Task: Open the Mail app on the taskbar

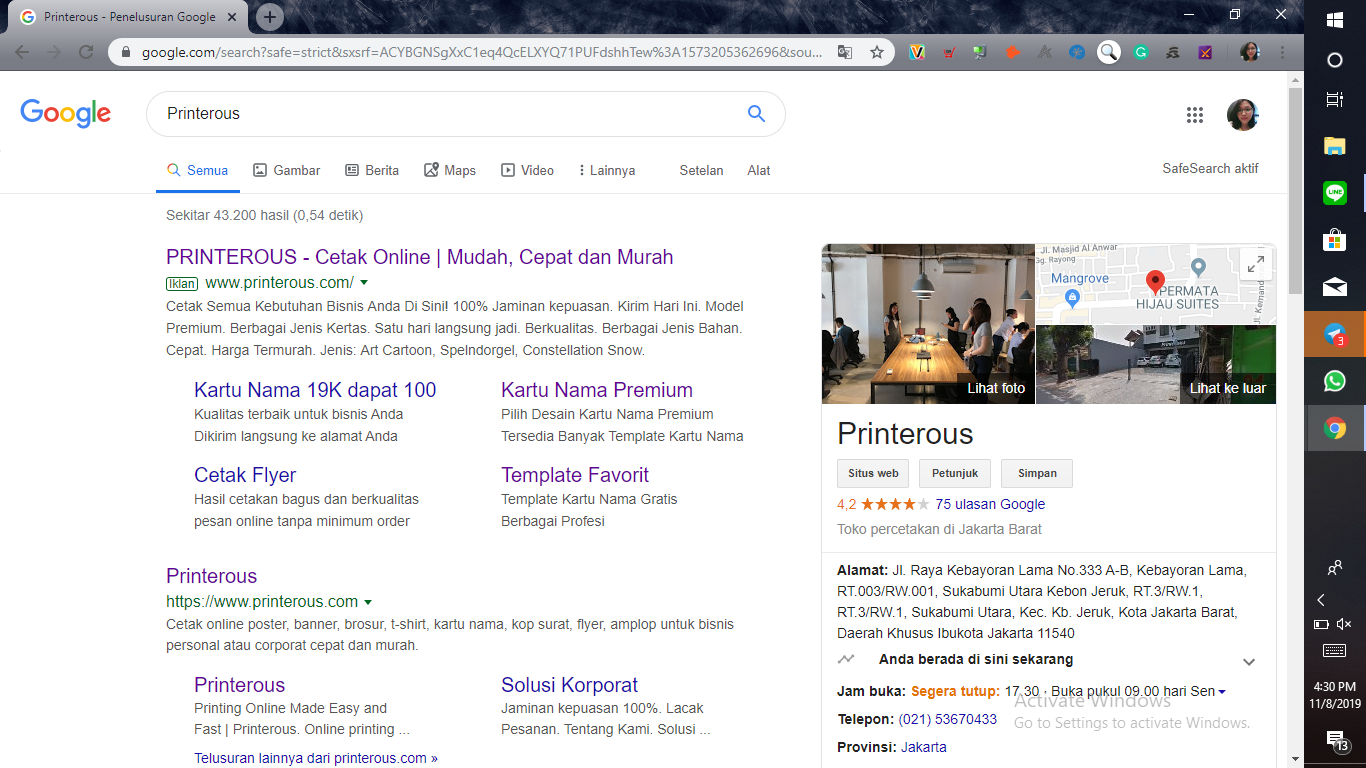Action: pyautogui.click(x=1335, y=287)
